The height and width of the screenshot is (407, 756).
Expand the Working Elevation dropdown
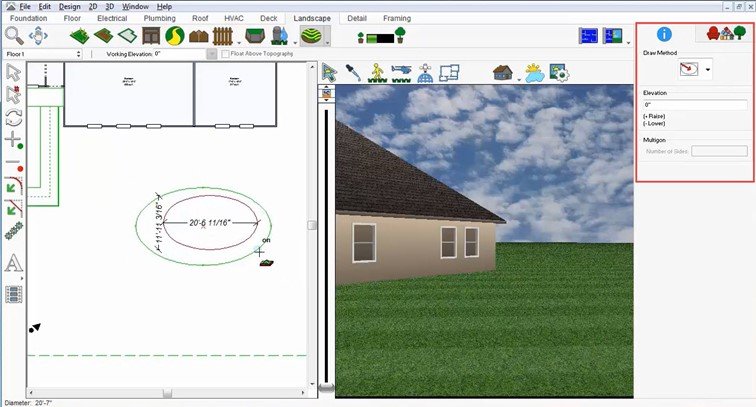(211, 54)
